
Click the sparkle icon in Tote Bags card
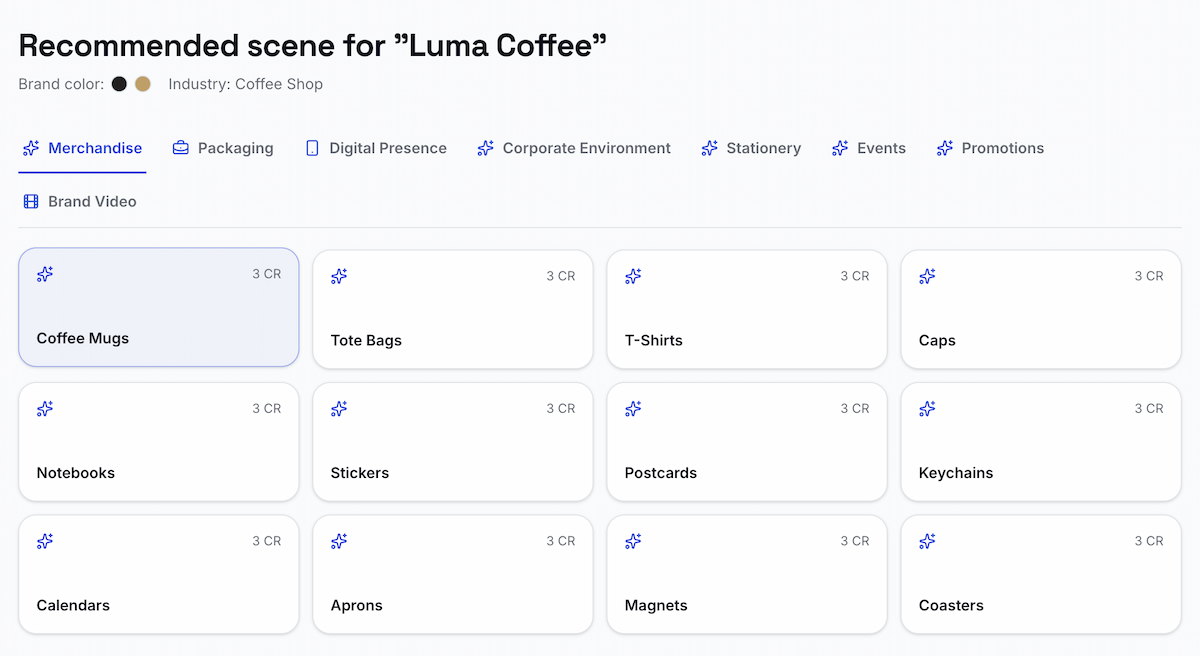point(339,276)
